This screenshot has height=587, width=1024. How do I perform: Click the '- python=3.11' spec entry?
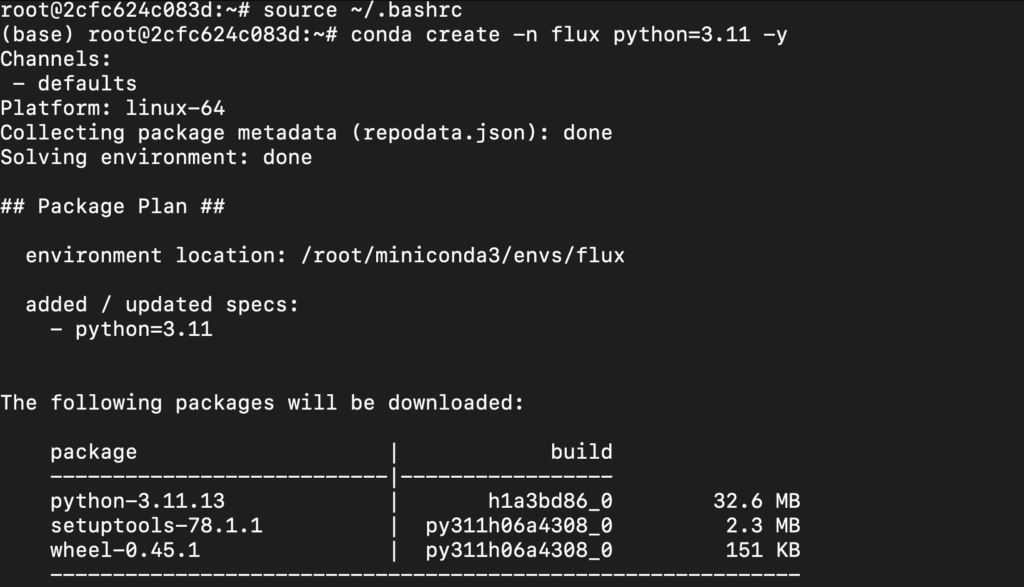[131, 329]
